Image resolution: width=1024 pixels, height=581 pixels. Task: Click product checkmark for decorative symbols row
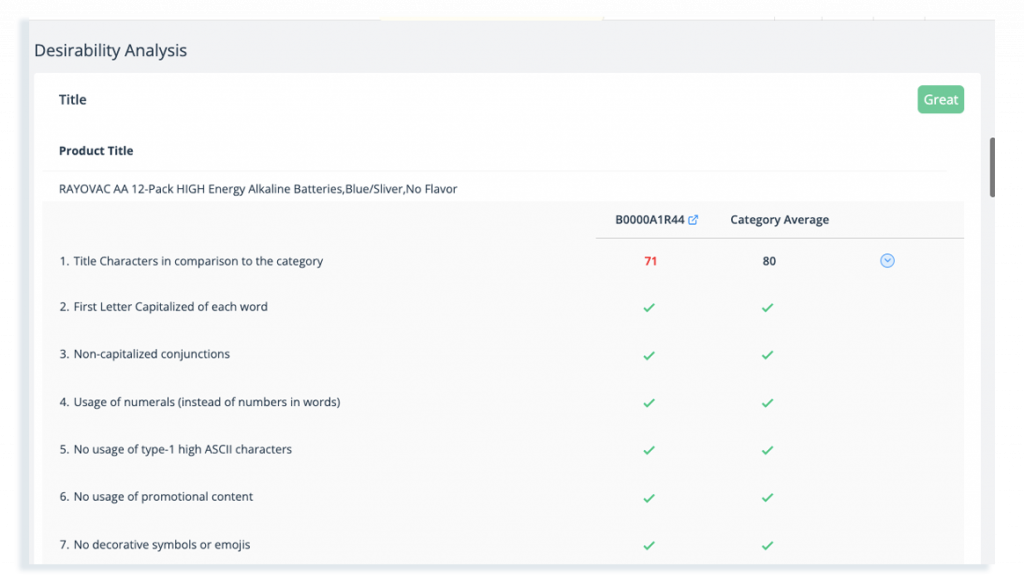click(x=649, y=545)
